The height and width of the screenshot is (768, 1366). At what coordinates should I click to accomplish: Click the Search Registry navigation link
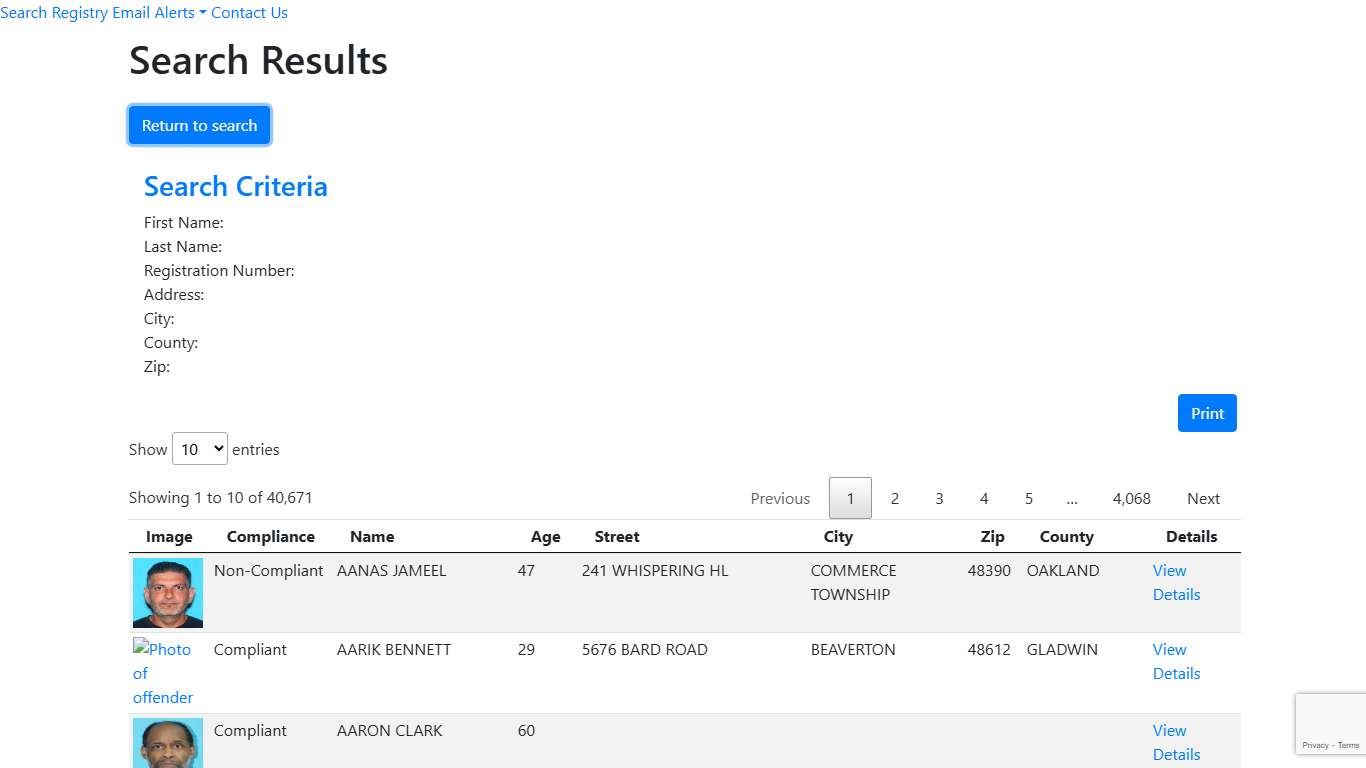pyautogui.click(x=54, y=13)
